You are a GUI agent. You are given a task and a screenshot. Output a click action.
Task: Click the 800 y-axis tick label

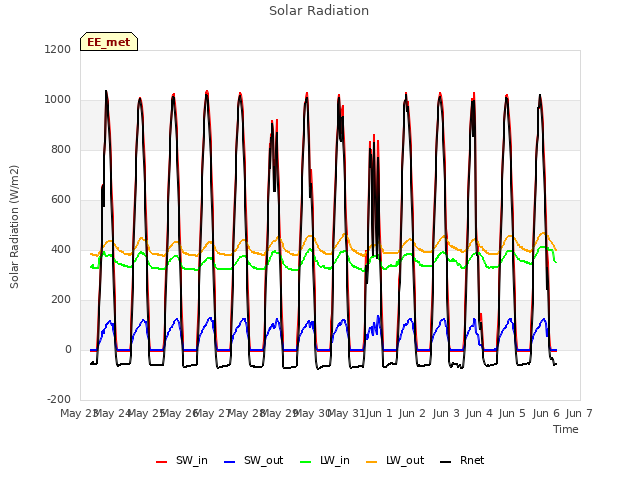pyautogui.click(x=61, y=150)
